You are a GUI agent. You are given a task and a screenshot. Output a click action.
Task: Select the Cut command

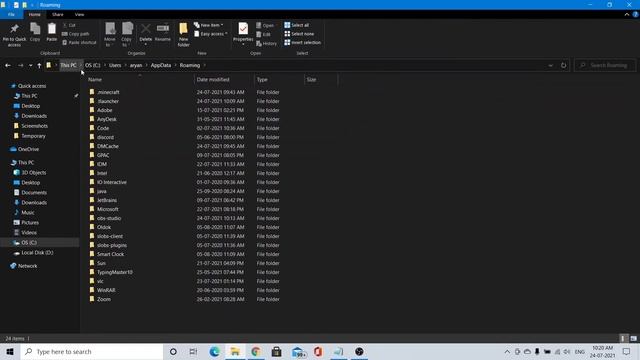[x=69, y=25]
